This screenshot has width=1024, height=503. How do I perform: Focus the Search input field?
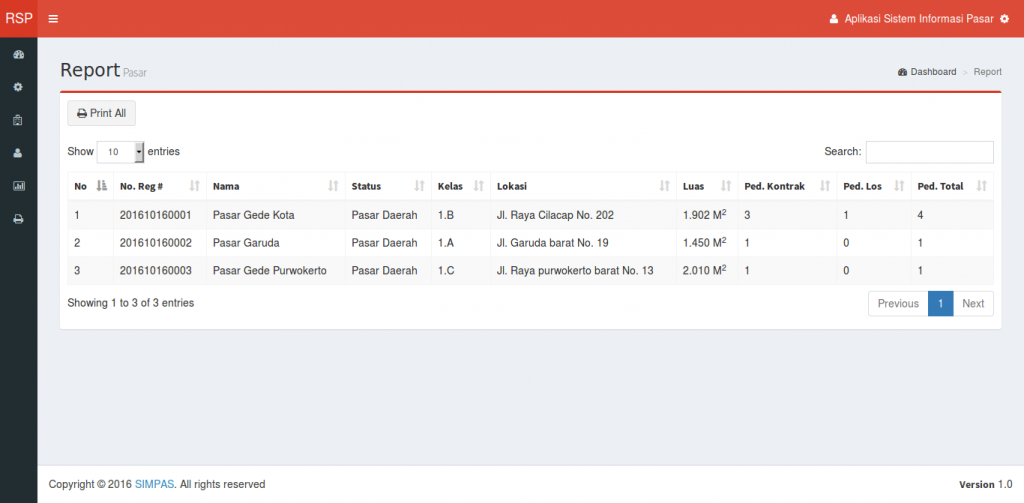click(x=929, y=152)
